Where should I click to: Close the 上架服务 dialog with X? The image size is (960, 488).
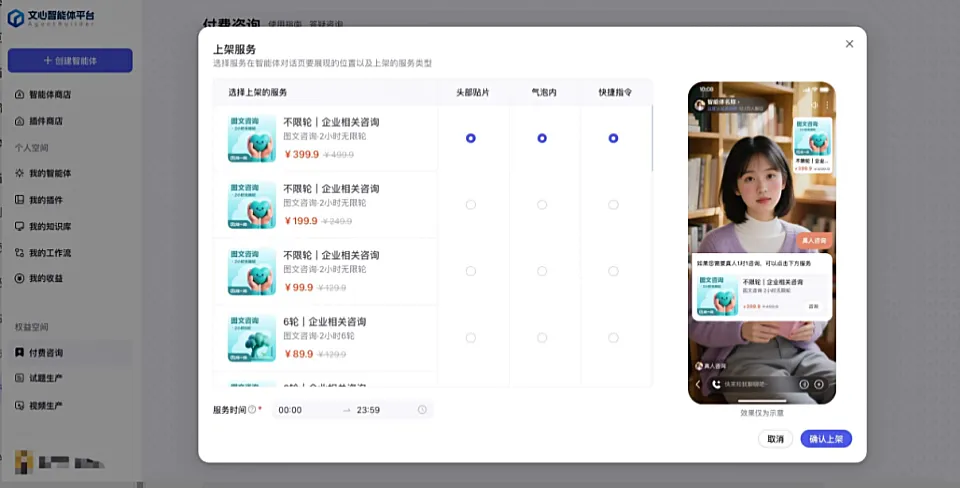coord(849,44)
